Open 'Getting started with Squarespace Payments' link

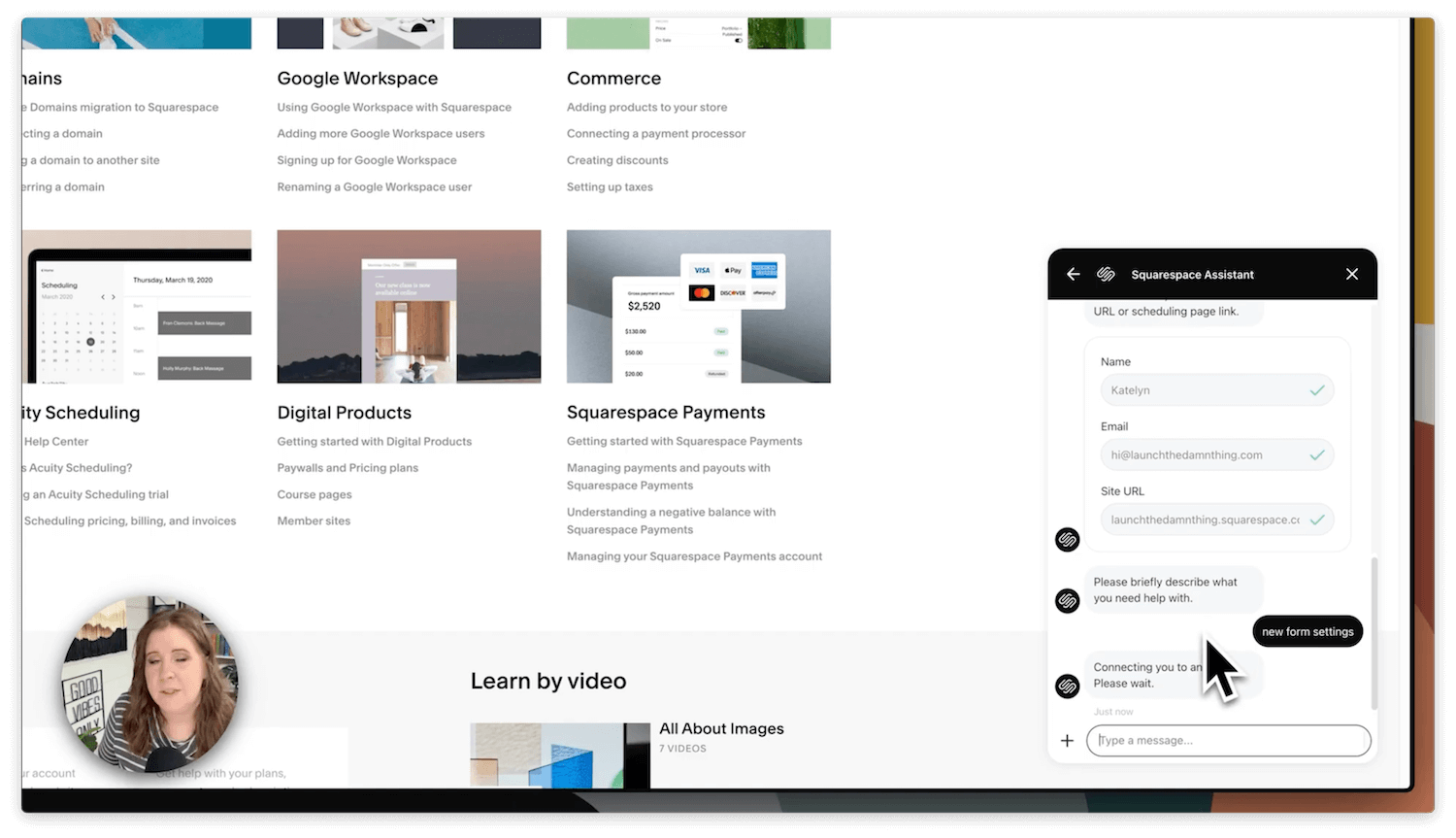[684, 442]
